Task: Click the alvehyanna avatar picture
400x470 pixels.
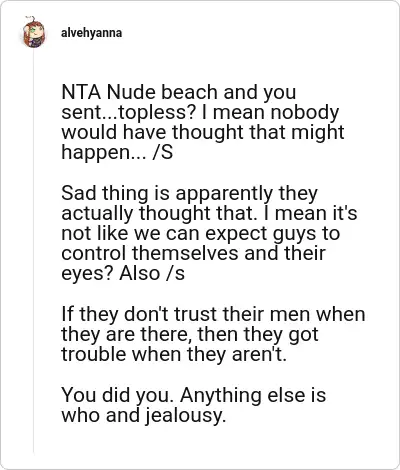Action: pyautogui.click(x=34, y=33)
